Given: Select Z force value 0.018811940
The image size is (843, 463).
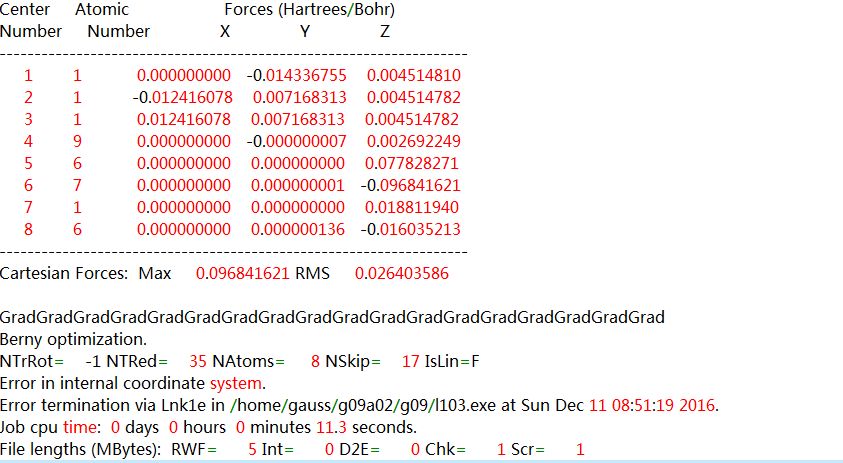Looking at the screenshot, I should tap(412, 208).
